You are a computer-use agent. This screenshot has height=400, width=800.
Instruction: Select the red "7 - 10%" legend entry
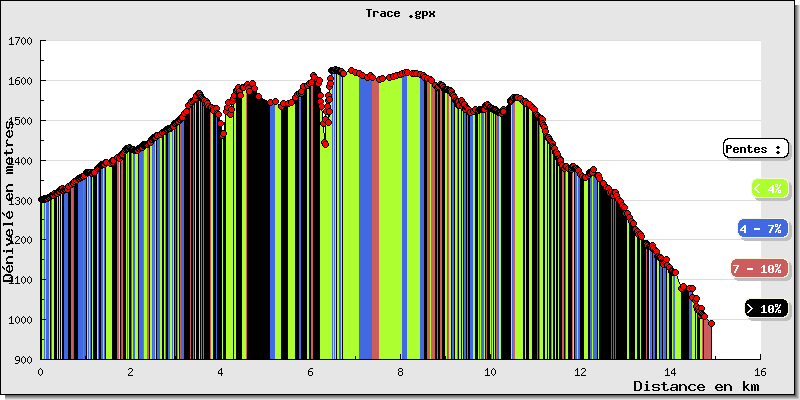click(x=759, y=269)
